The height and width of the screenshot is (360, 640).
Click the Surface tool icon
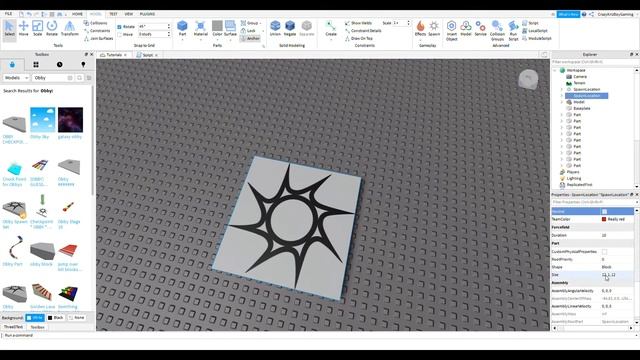point(230,26)
